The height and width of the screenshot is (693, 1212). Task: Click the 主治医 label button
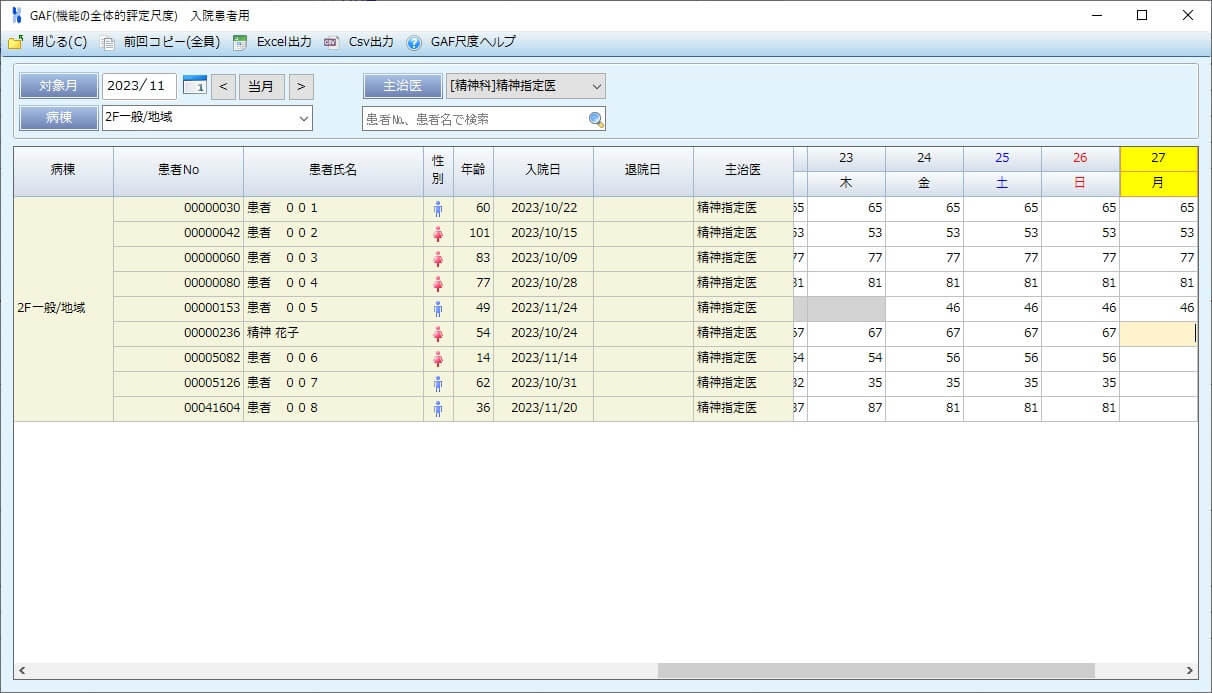[x=401, y=86]
